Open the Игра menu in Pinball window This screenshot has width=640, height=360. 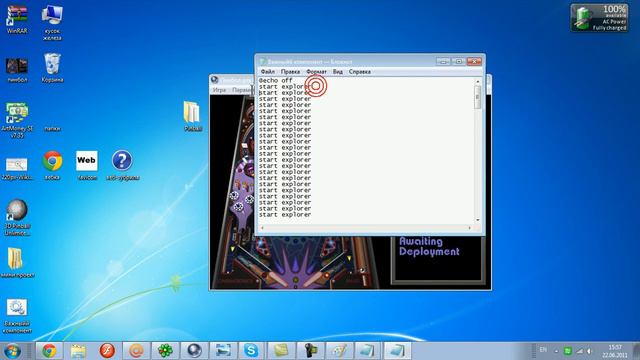tap(219, 90)
